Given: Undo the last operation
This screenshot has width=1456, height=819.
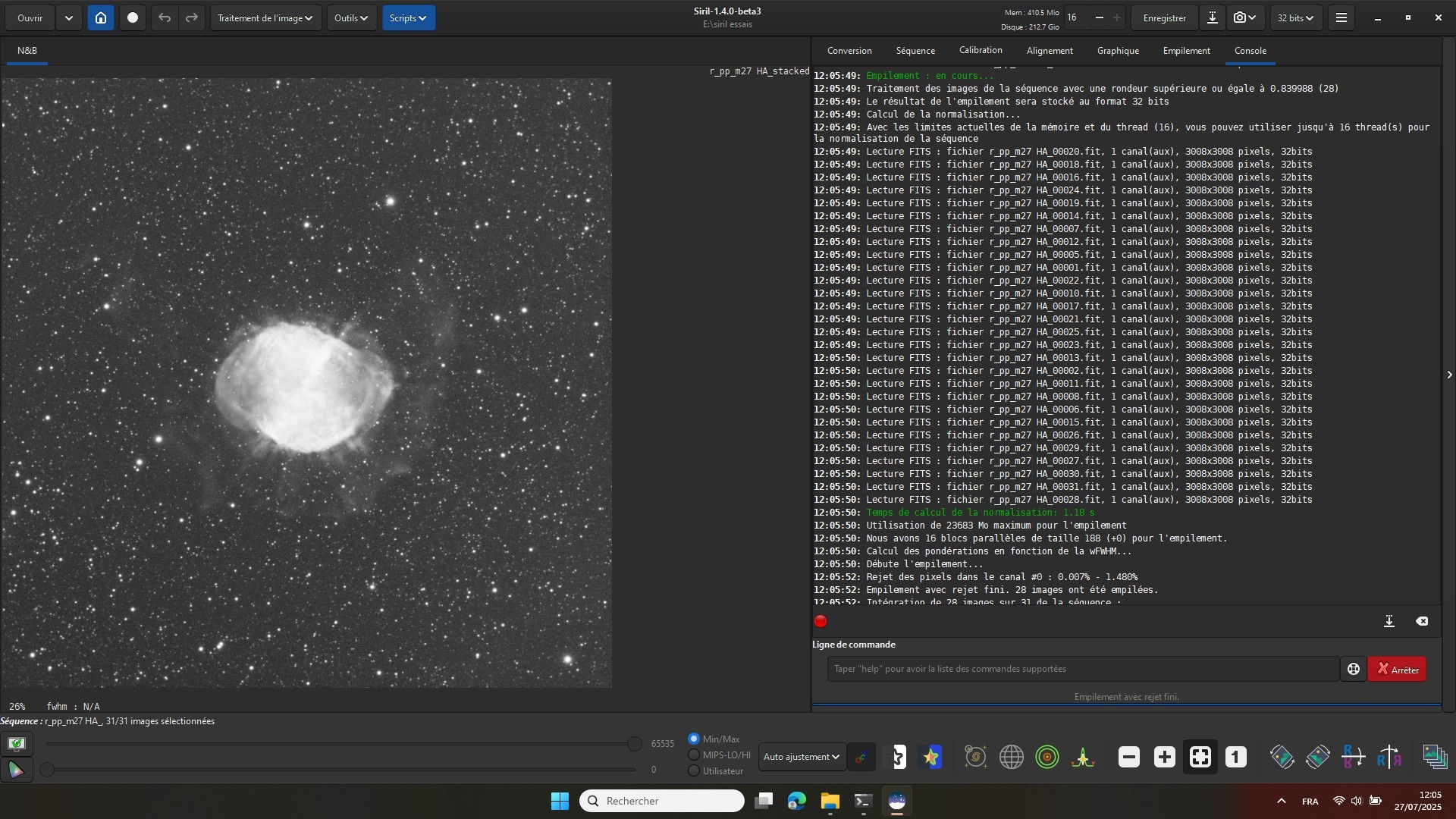Looking at the screenshot, I should (x=165, y=17).
